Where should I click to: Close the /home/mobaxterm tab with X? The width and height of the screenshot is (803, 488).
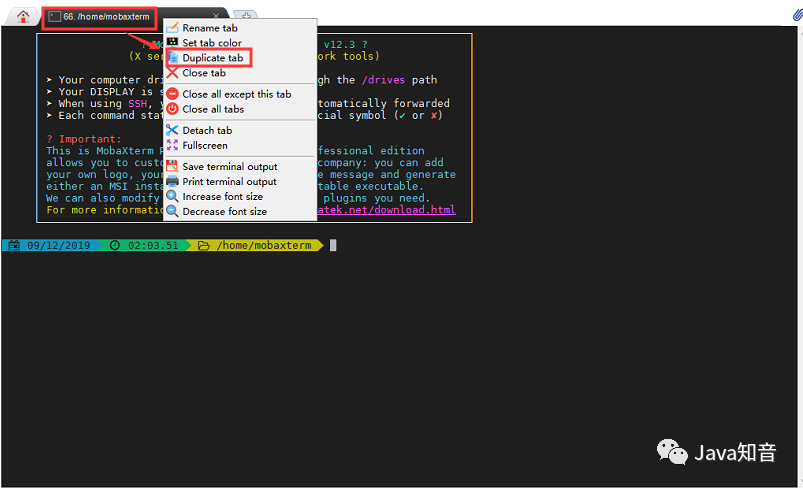[216, 16]
